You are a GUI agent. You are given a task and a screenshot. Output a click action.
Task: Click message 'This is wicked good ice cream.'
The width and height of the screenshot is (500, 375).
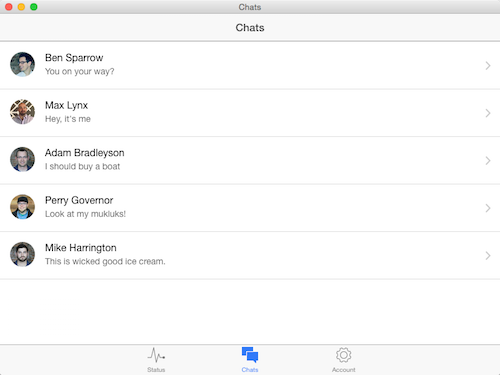coord(105,261)
